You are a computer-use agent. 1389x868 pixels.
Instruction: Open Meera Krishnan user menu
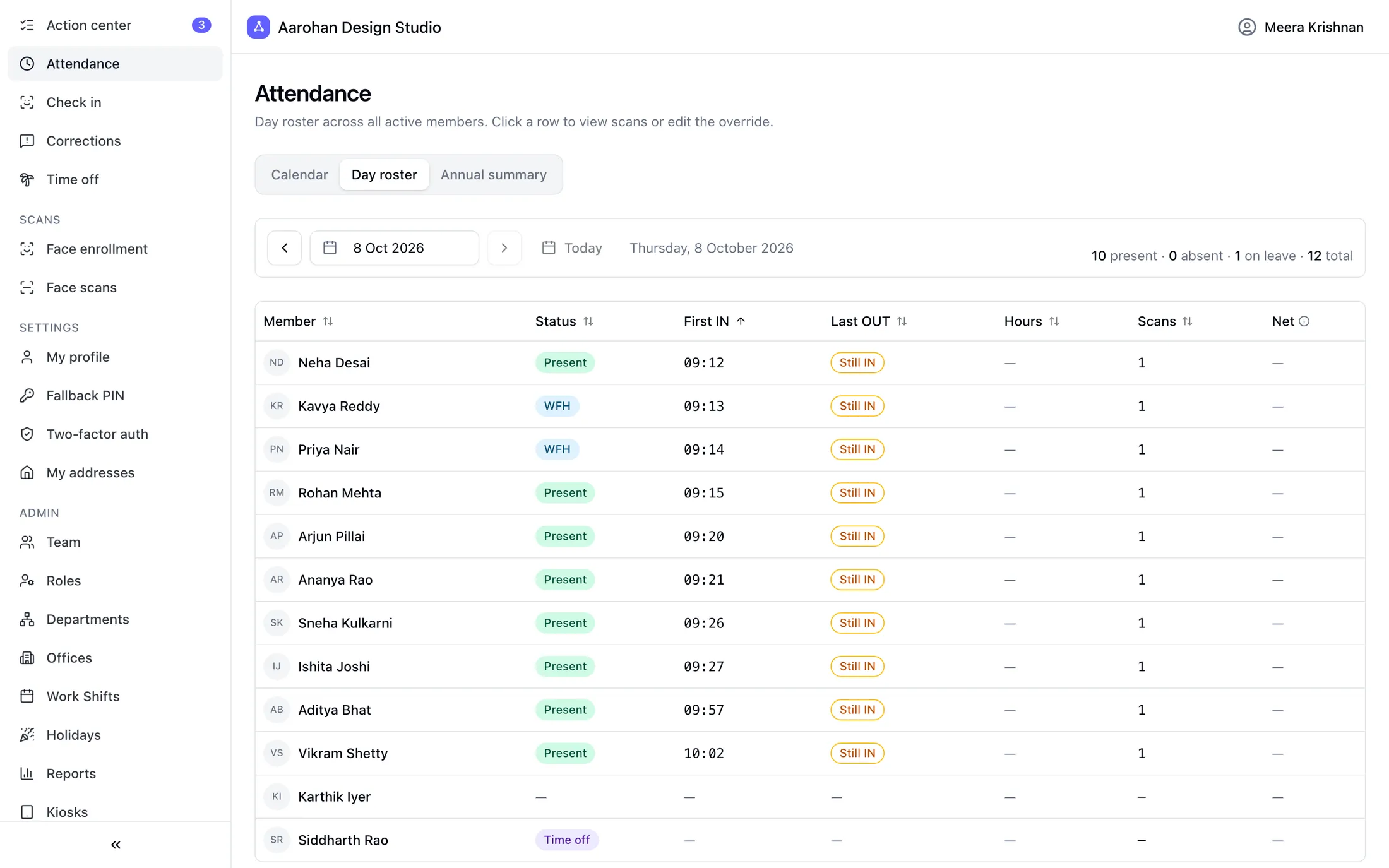click(x=1301, y=27)
